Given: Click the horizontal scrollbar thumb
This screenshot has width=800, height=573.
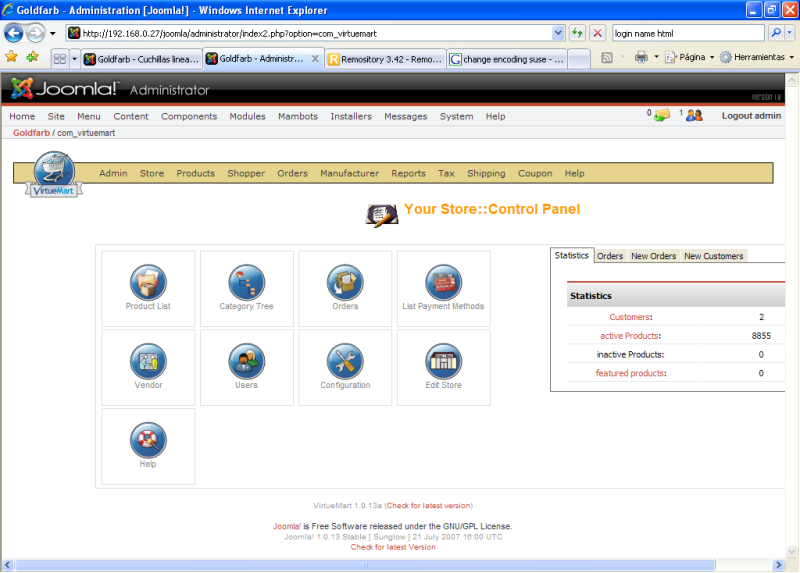Looking at the screenshot, I should pos(365,565).
